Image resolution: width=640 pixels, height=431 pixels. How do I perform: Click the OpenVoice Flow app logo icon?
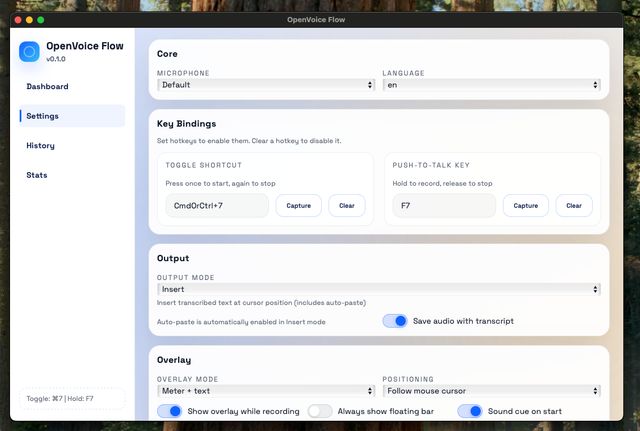[x=29, y=52]
